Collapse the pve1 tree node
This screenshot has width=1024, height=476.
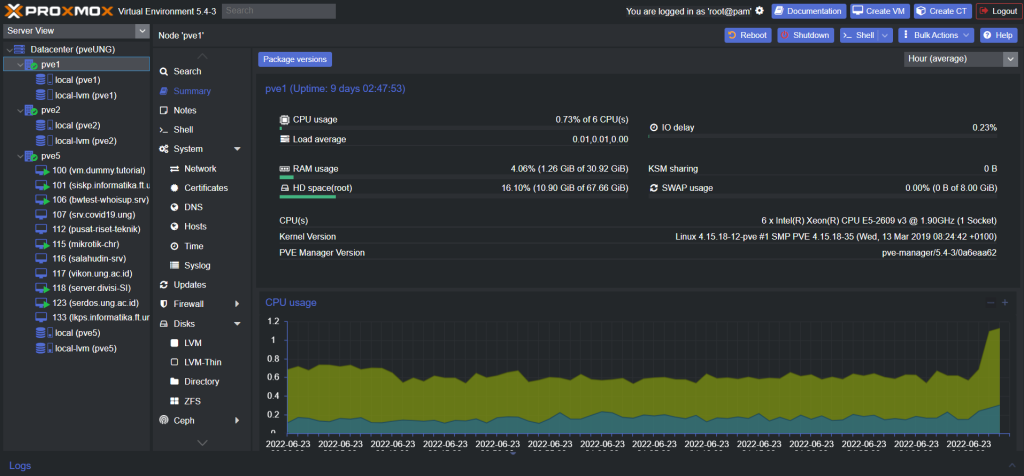20,65
